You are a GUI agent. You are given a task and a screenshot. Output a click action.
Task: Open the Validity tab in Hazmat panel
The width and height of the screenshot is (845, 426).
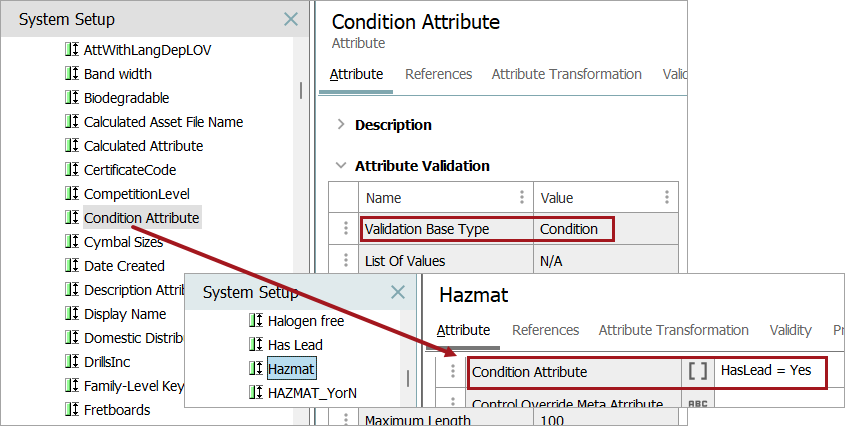790,330
